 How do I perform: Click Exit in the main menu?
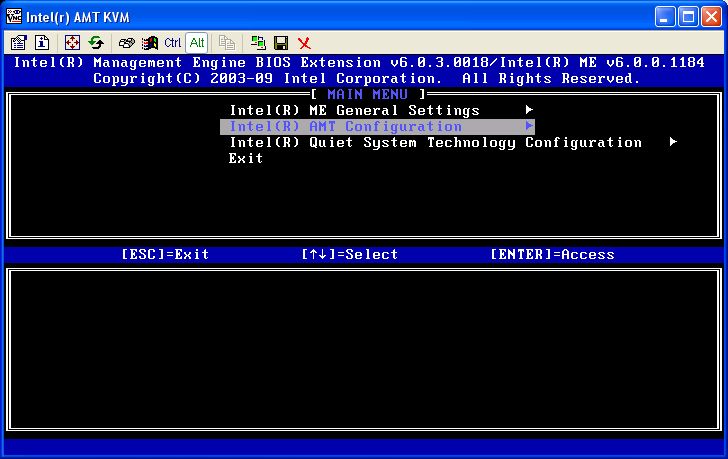[x=246, y=159]
